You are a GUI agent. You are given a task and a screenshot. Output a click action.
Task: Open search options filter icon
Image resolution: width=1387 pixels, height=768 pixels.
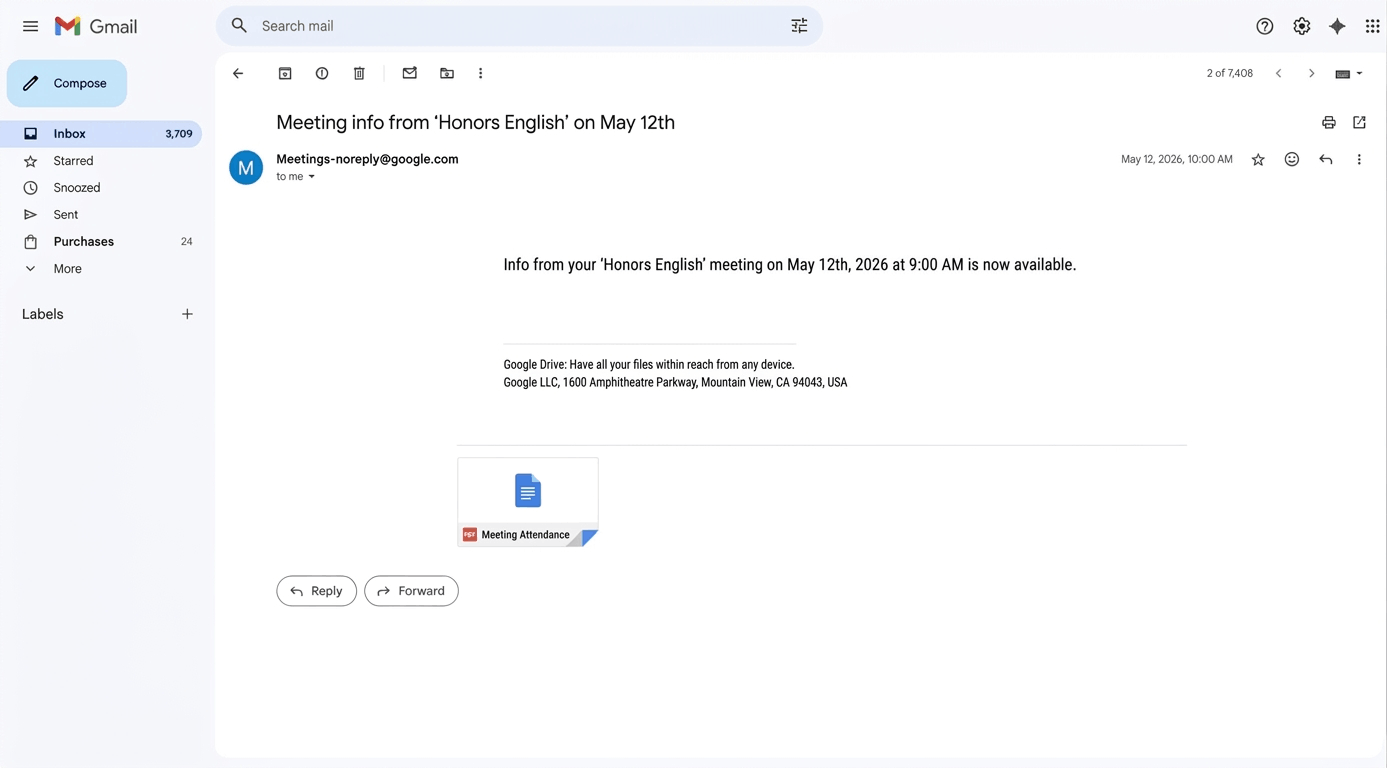pos(799,26)
